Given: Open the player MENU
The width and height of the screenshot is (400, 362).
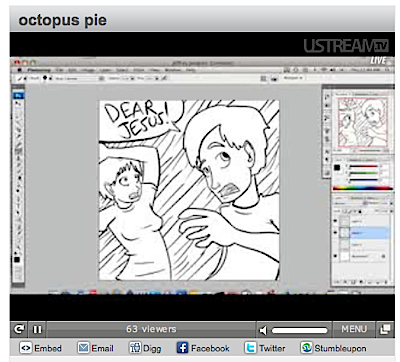Looking at the screenshot, I should coord(354,329).
